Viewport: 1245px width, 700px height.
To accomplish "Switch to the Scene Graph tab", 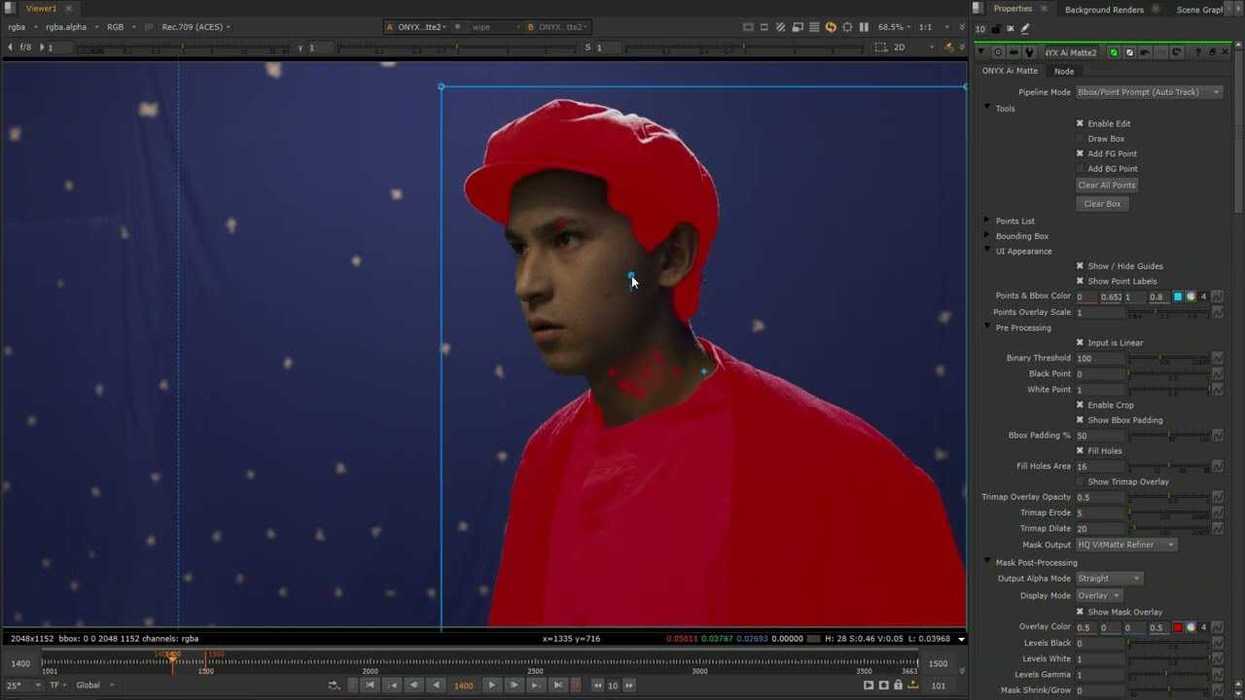I will pos(1200,9).
